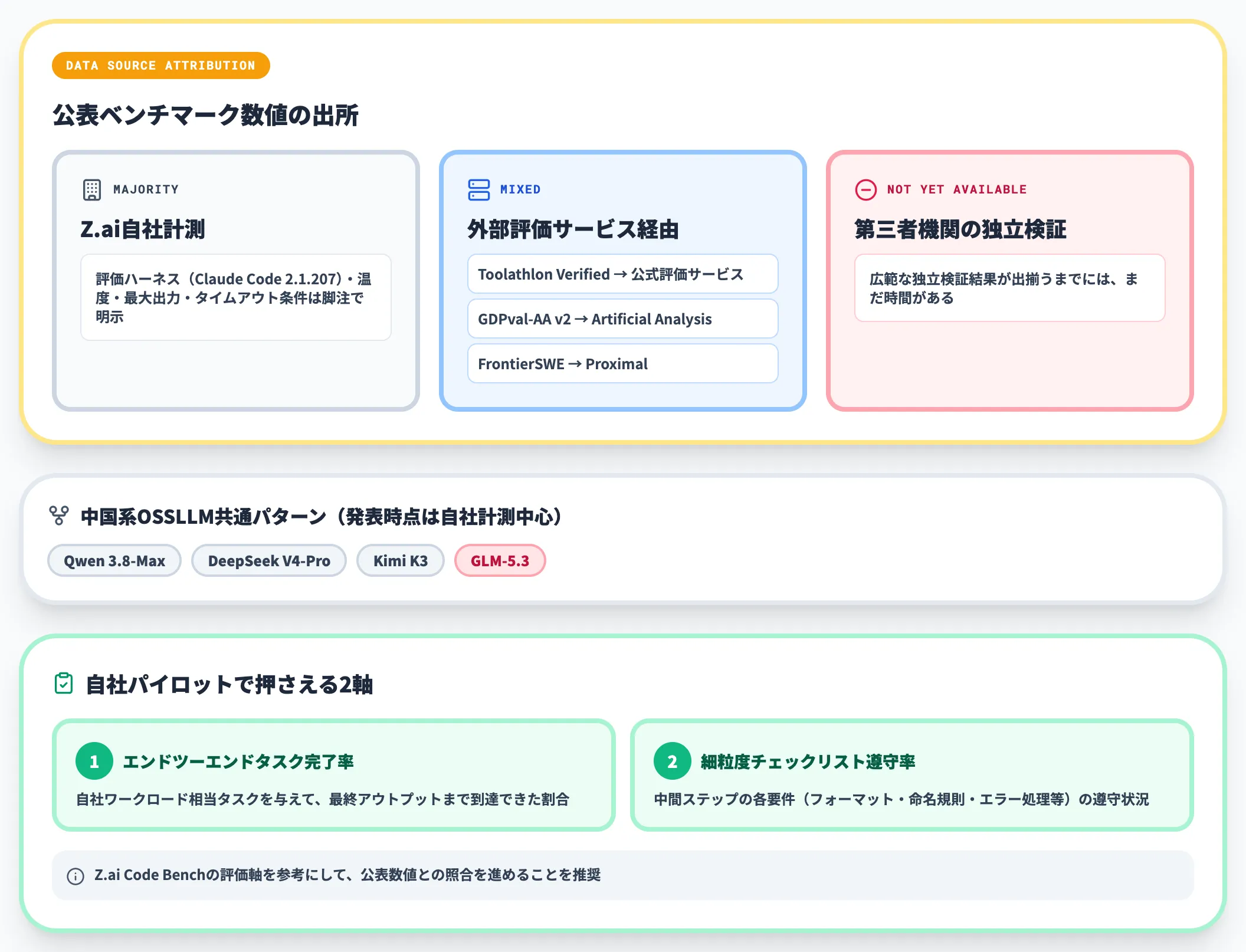The image size is (1246, 952).
Task: Click the 評価ハーネス (Claude Code 2.1.207) note box
Action: (236, 297)
